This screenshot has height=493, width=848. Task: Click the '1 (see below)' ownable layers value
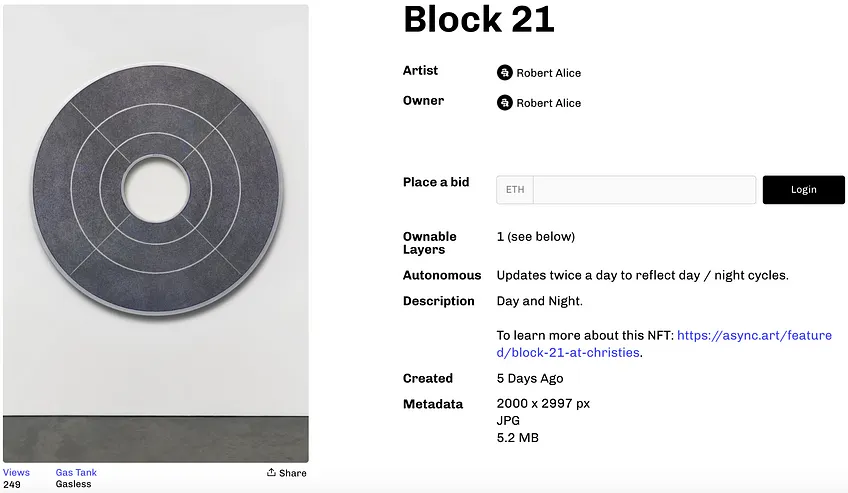536,237
